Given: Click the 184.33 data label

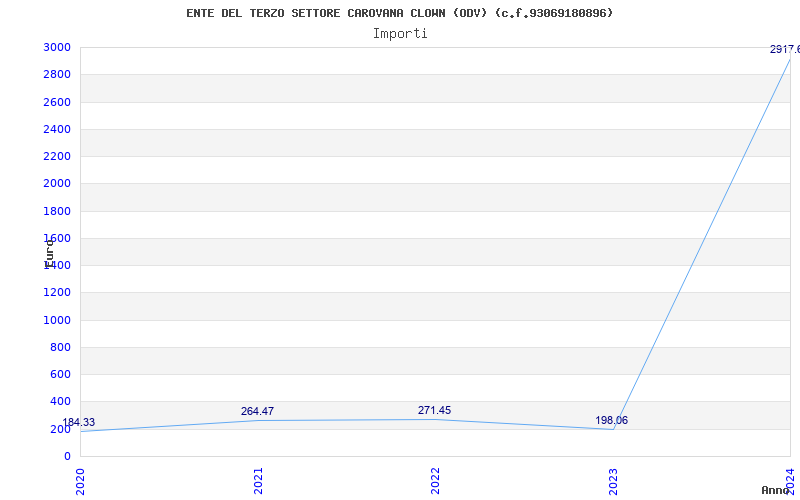Looking at the screenshot, I should [79, 423].
